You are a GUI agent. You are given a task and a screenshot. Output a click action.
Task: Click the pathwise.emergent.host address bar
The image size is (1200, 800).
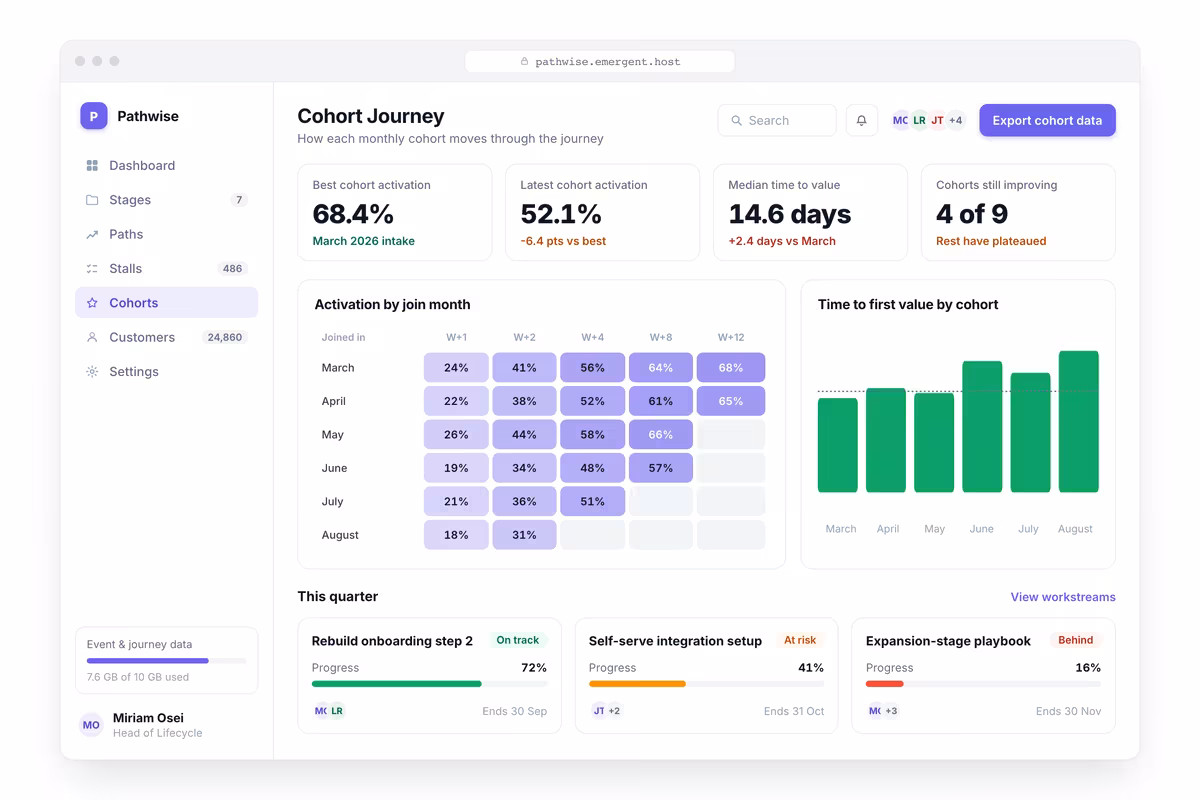(600, 62)
